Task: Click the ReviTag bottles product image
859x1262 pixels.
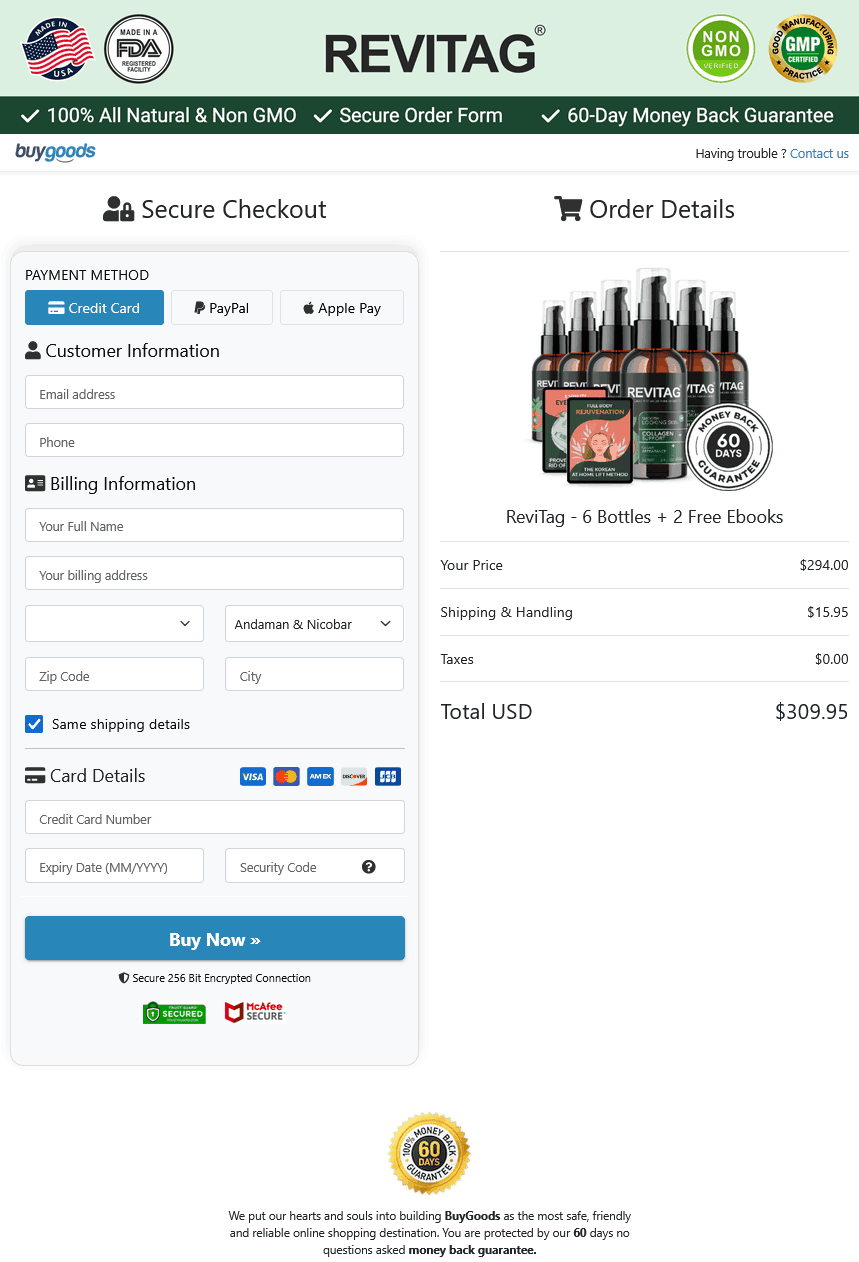Action: pos(644,378)
